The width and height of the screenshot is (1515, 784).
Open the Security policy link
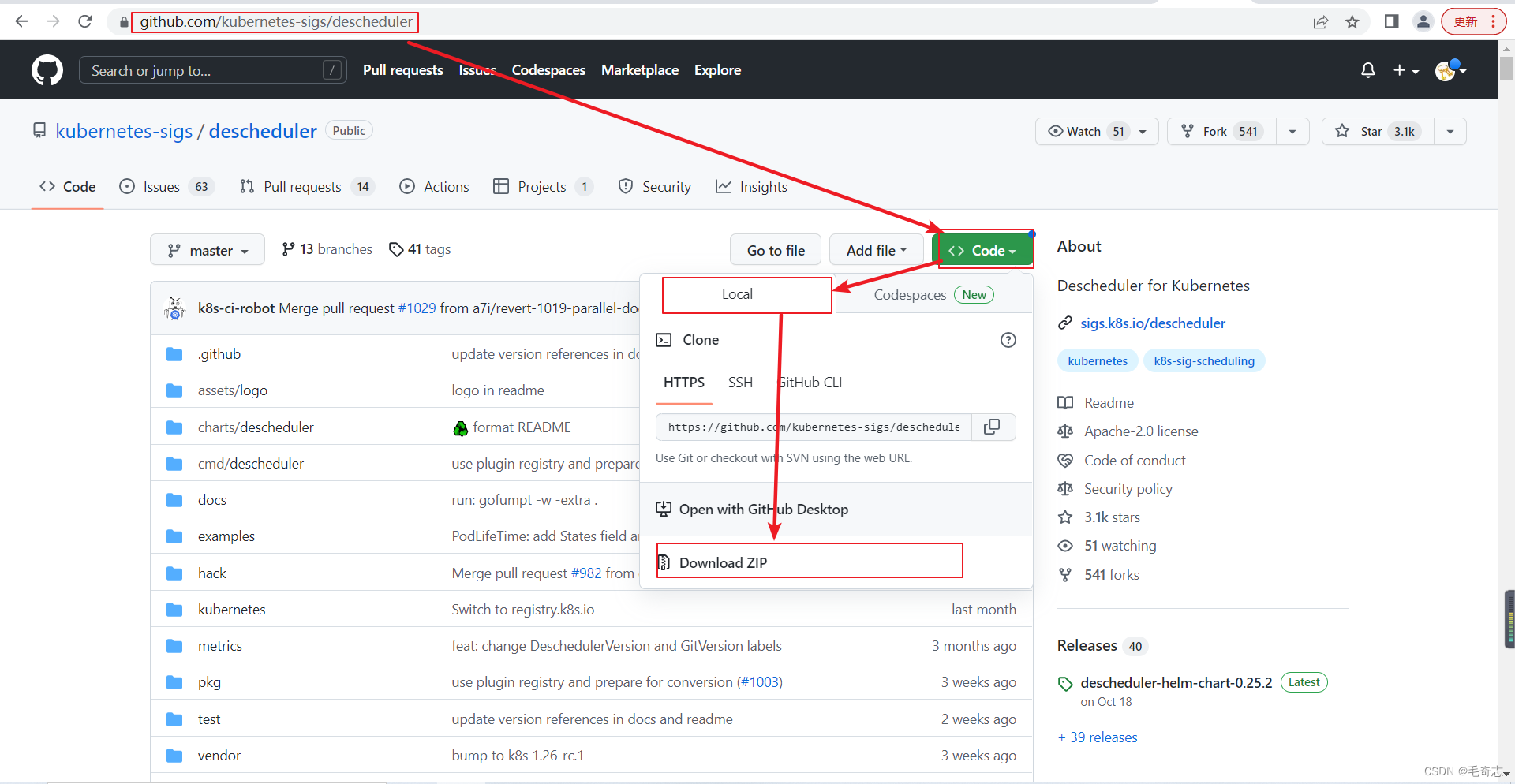pyautogui.click(x=1128, y=489)
